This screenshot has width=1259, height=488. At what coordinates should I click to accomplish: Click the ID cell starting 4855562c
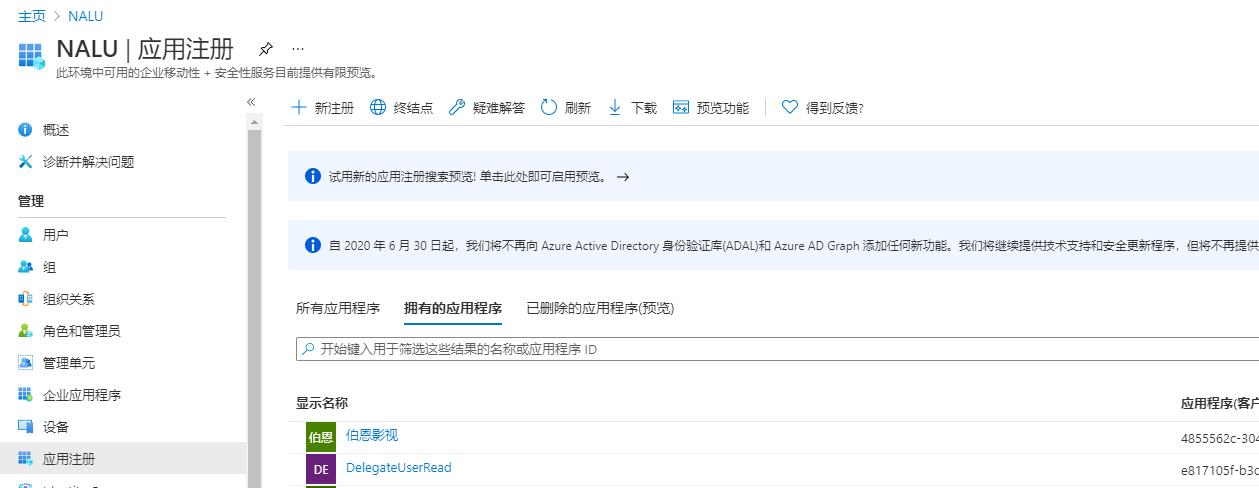pos(1220,438)
